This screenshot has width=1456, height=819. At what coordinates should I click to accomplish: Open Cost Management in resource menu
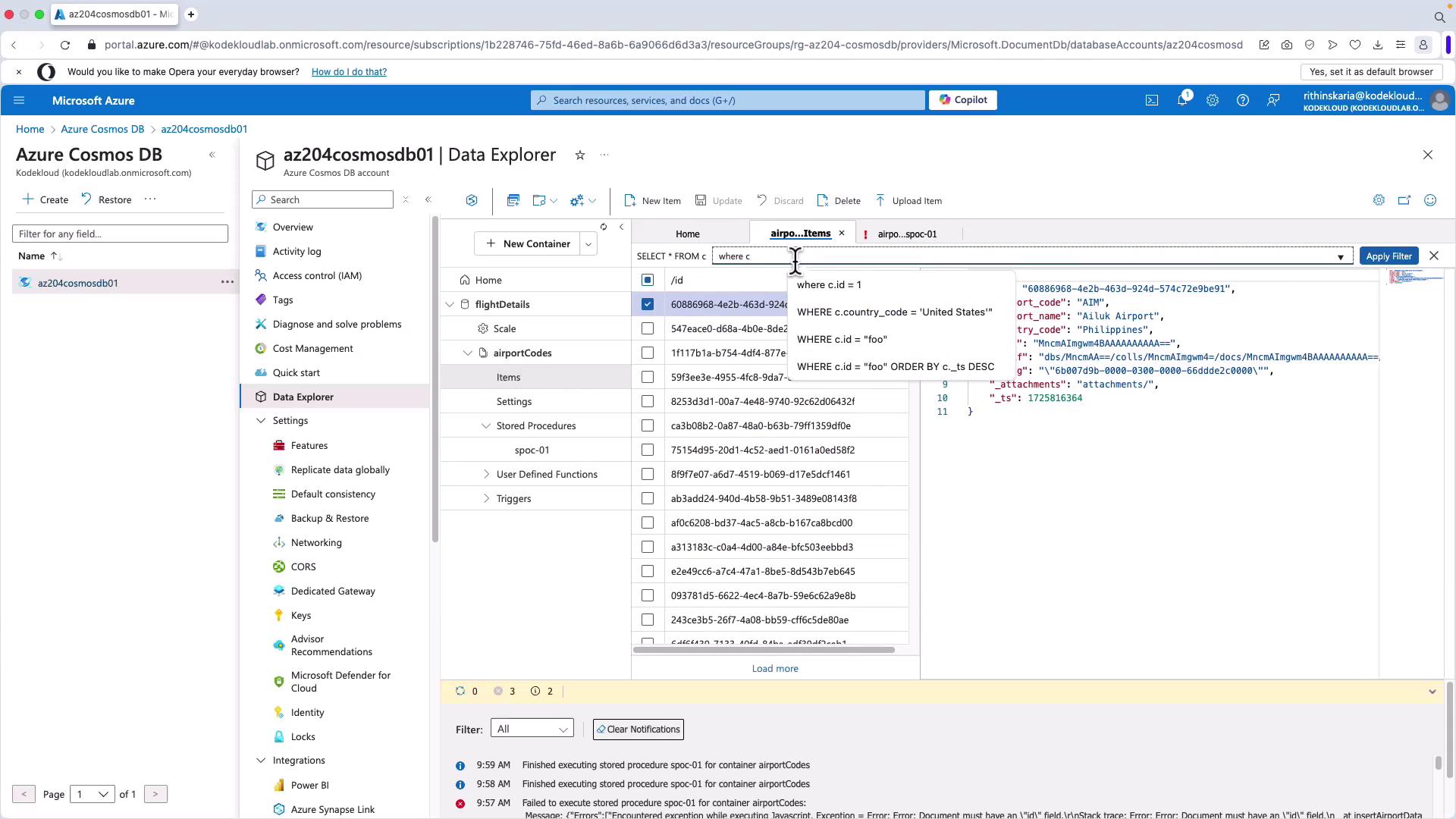(x=312, y=348)
